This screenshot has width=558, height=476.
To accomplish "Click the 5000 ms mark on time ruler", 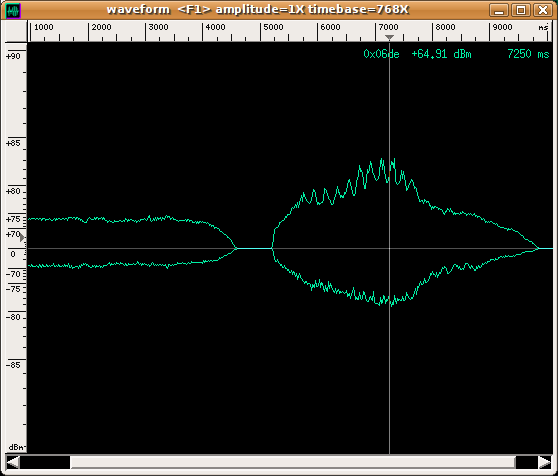I will click(273, 27).
